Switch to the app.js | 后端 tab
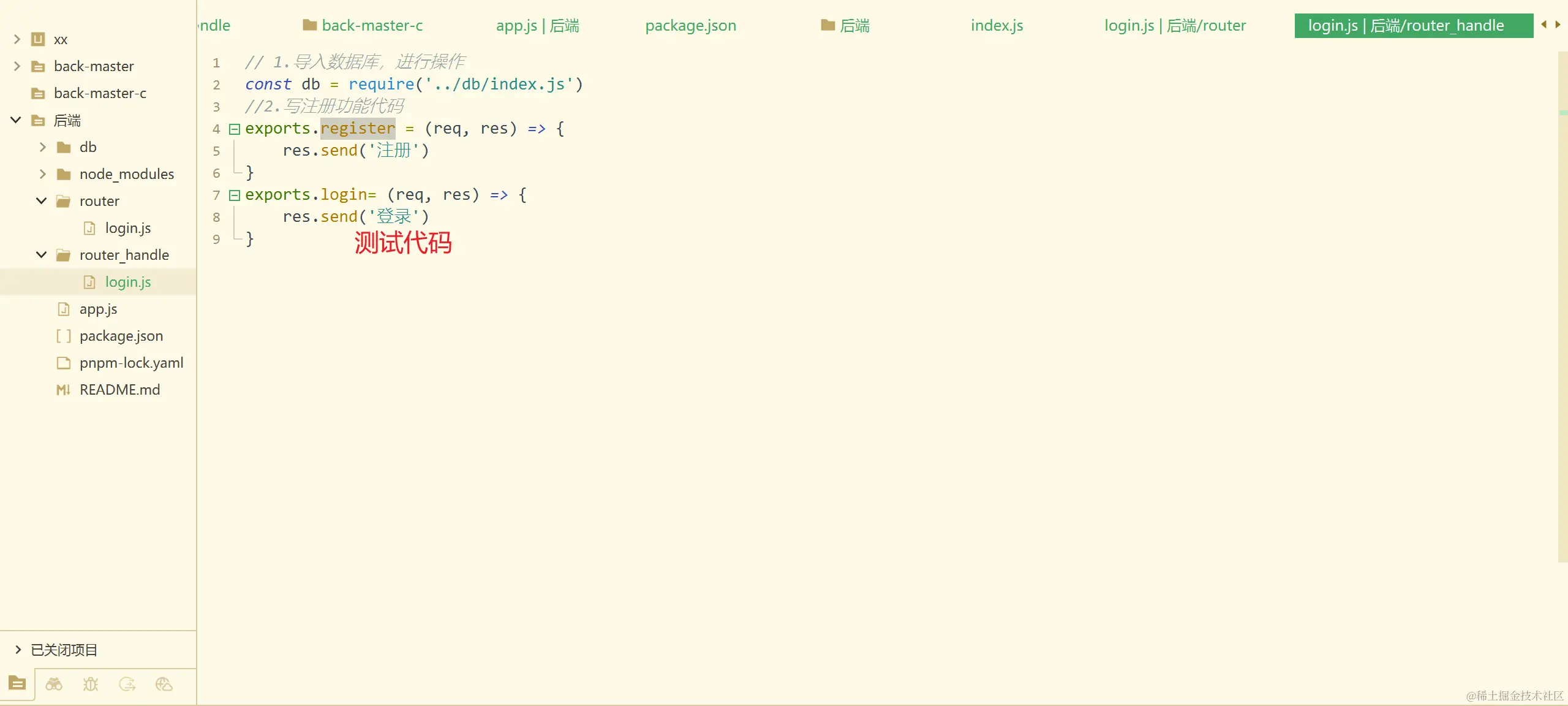The height and width of the screenshot is (706, 1568). 537,25
